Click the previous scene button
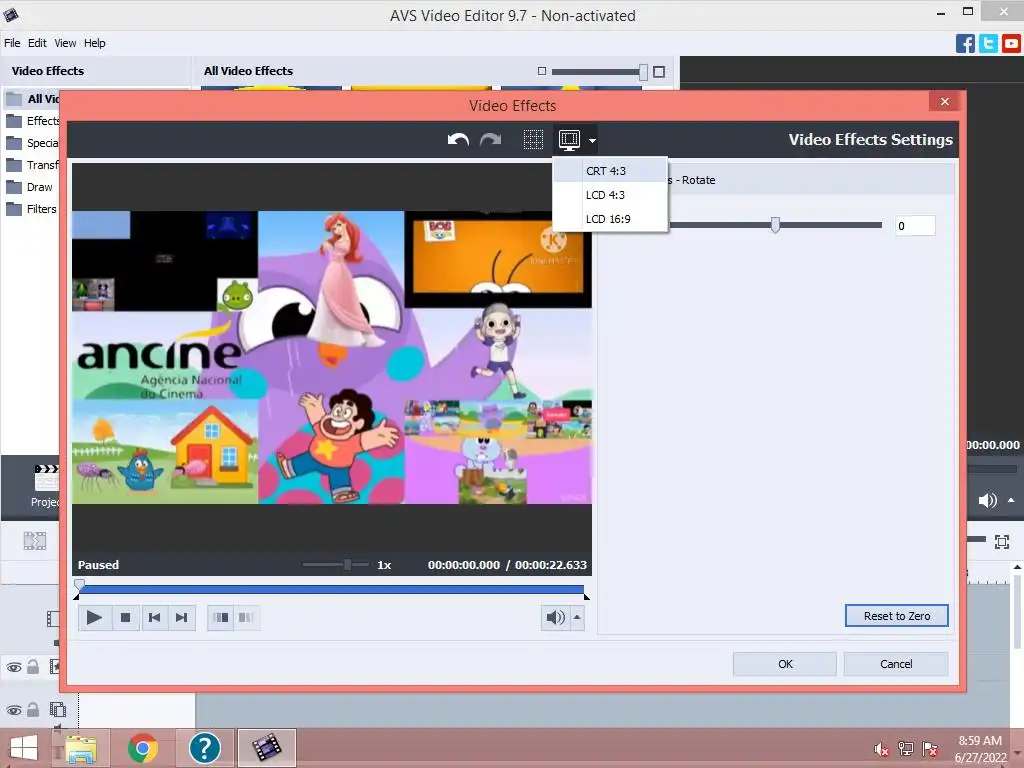 point(221,617)
